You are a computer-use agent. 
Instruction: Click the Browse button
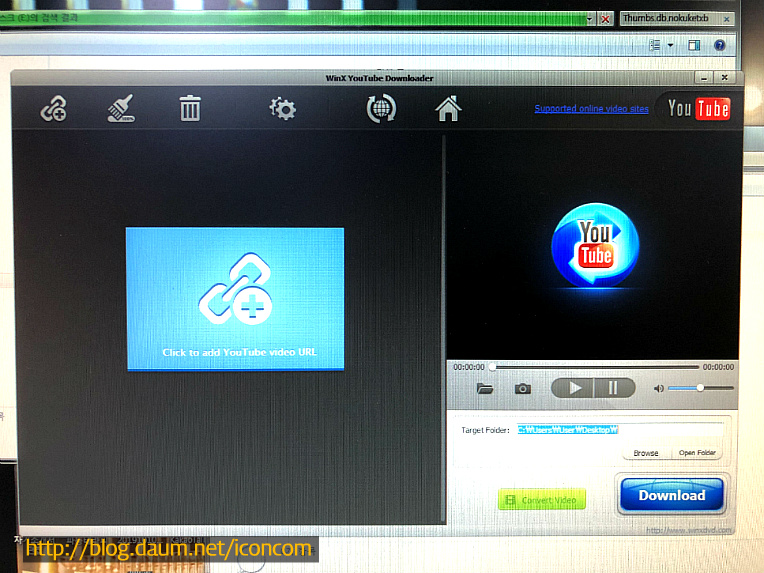click(x=646, y=453)
